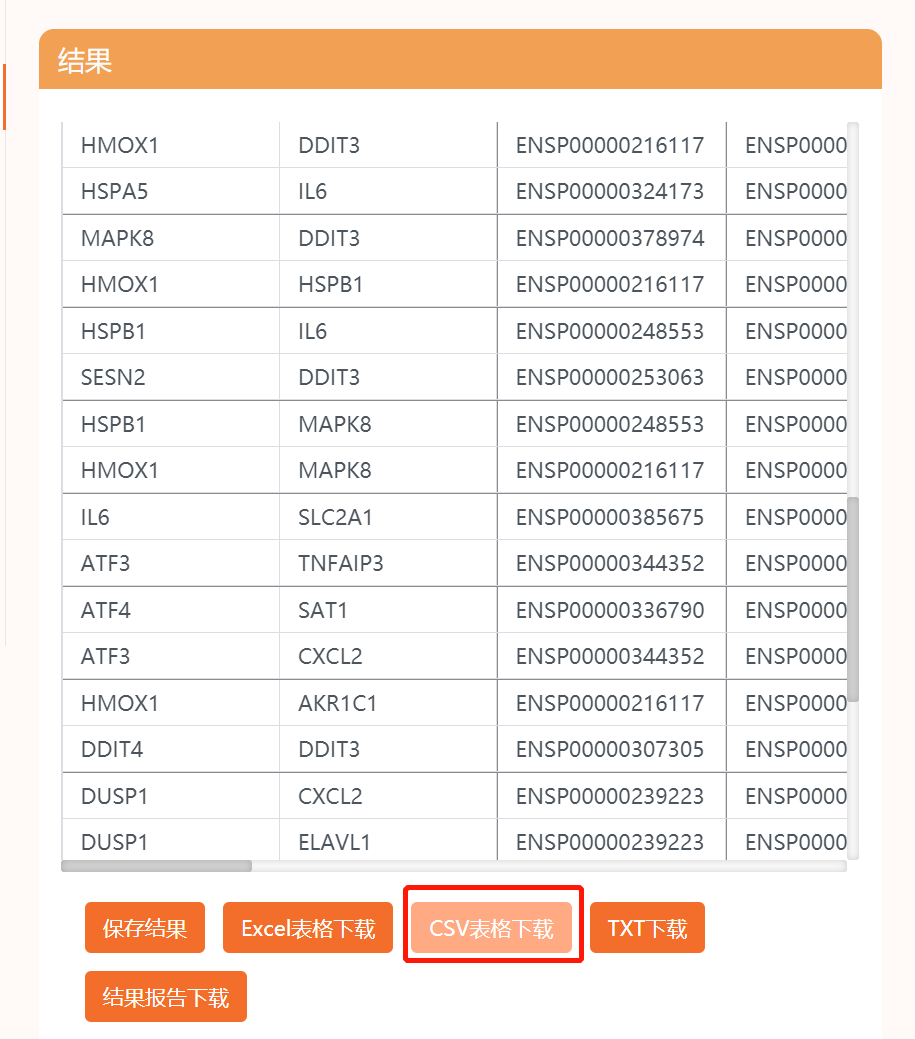
Task: Click the SLC2A1 cell
Action: click(333, 517)
